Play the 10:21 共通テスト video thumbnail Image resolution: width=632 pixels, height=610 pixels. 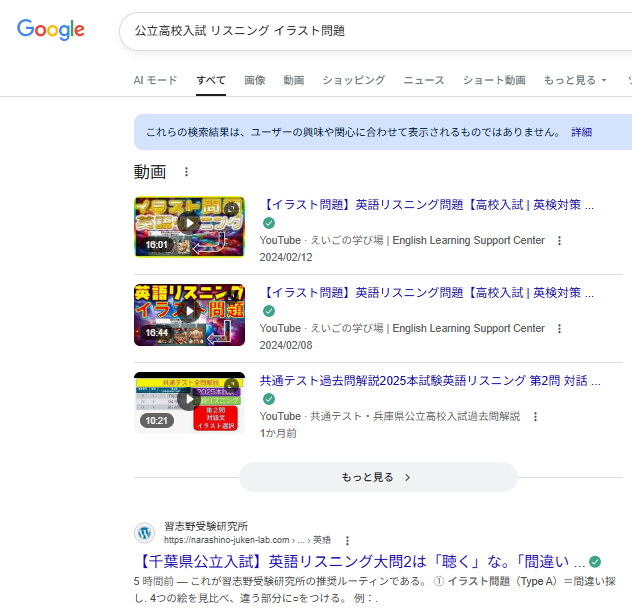point(189,402)
